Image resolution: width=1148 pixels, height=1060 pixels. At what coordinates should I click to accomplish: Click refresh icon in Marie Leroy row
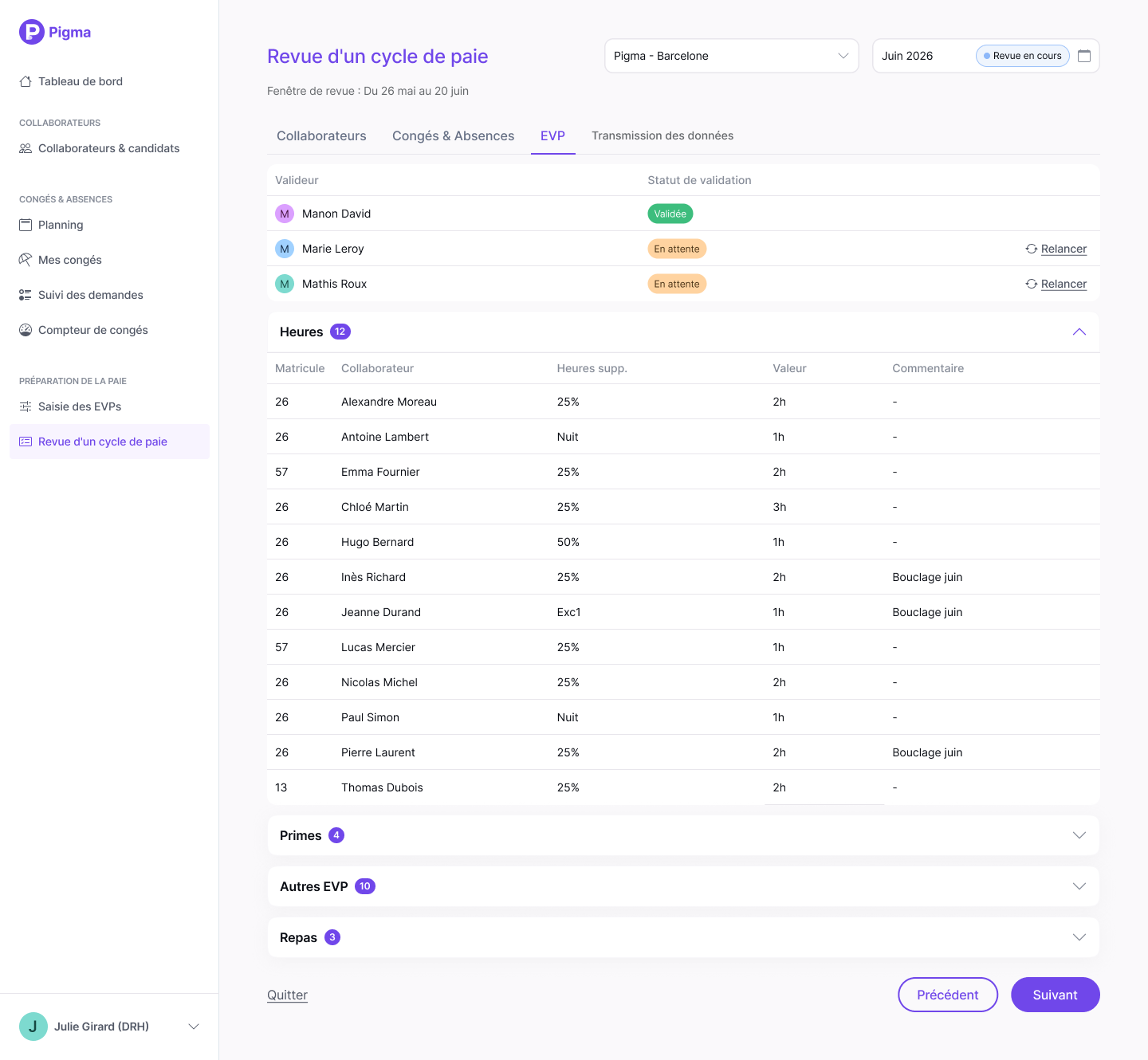pos(1032,249)
